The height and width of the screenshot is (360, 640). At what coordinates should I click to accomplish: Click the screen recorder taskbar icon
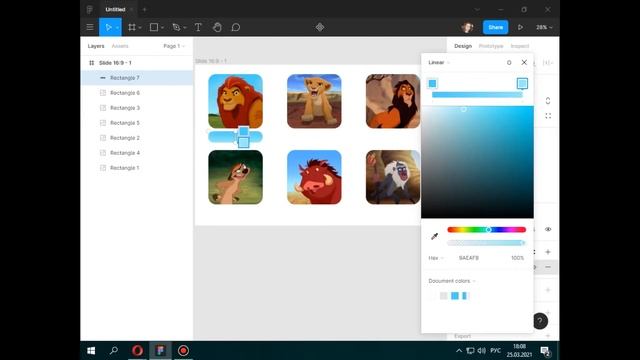coord(183,351)
